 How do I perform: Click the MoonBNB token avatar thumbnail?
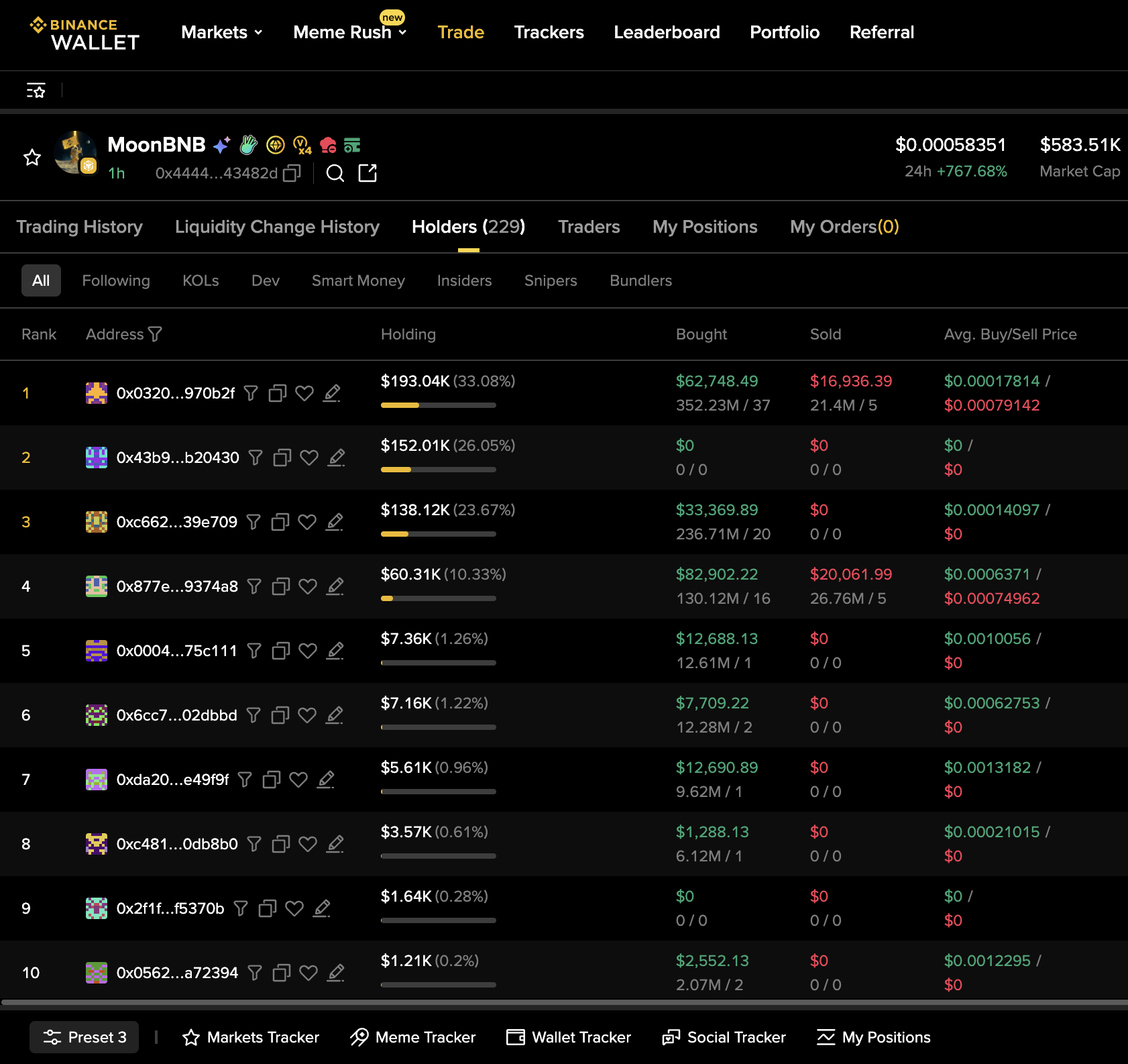click(x=76, y=153)
